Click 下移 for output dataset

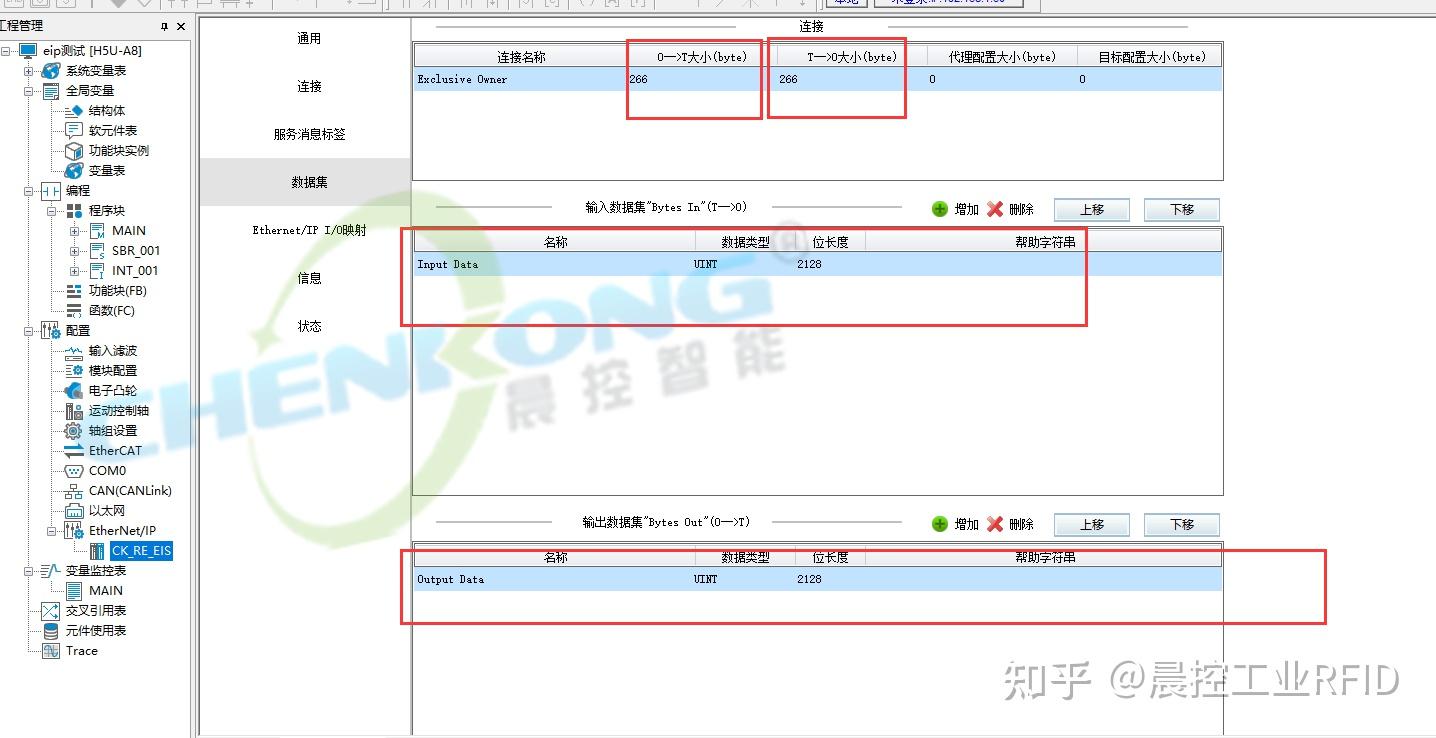pos(1182,525)
